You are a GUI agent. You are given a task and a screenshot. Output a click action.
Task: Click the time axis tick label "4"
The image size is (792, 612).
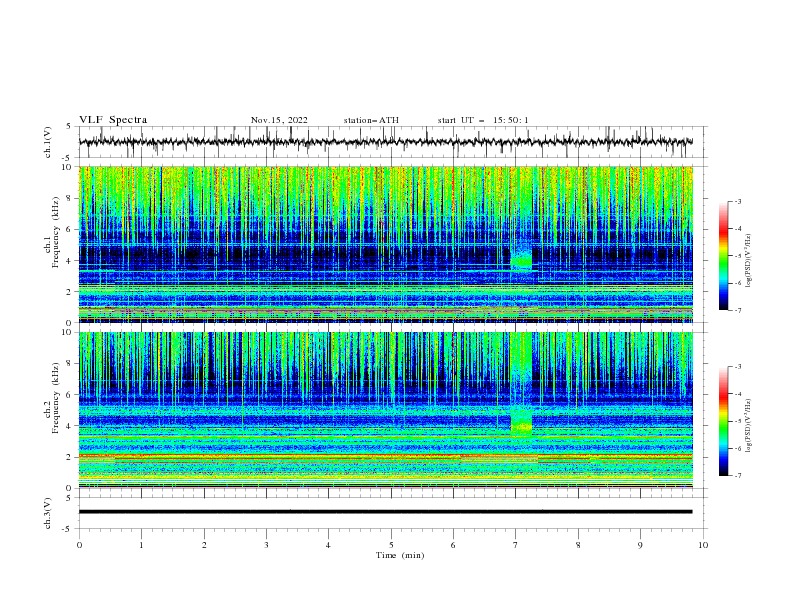[x=328, y=545]
